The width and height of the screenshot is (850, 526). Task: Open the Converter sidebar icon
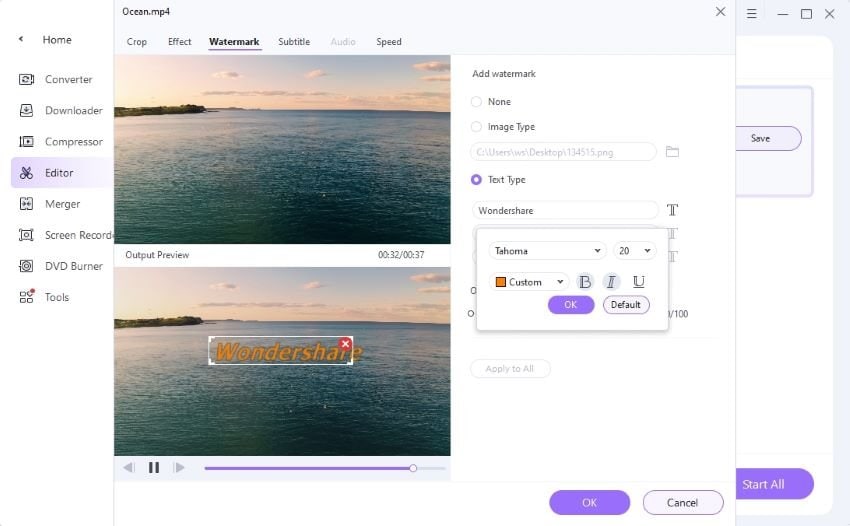(26, 79)
